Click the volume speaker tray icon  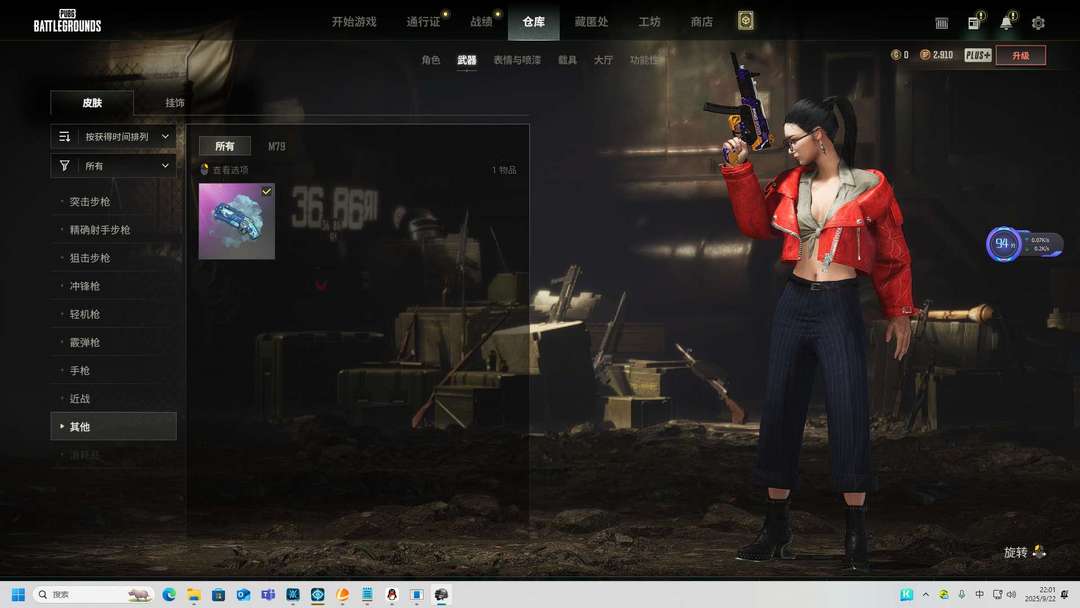click(1012, 594)
